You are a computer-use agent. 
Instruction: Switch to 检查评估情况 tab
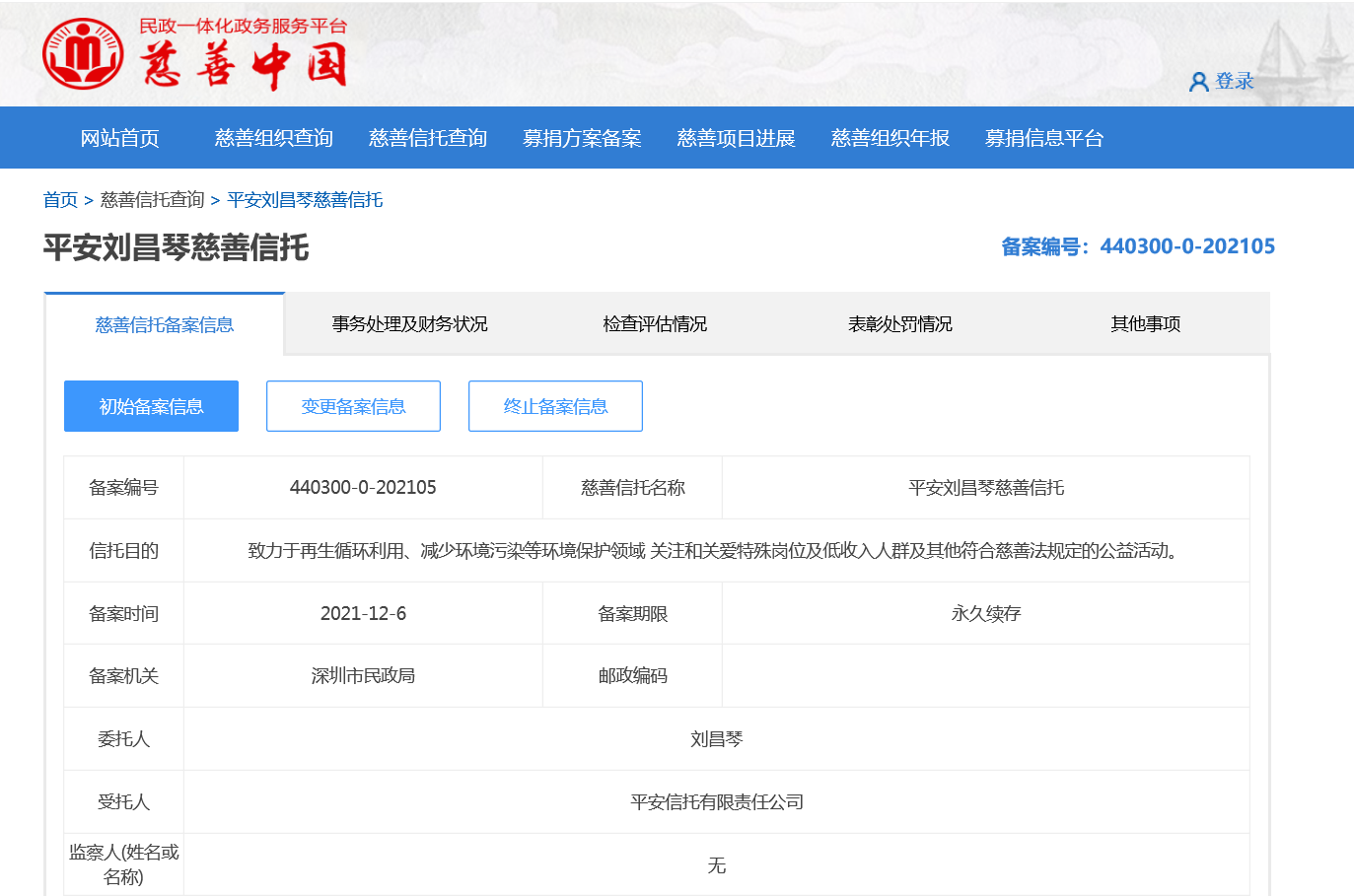point(655,324)
